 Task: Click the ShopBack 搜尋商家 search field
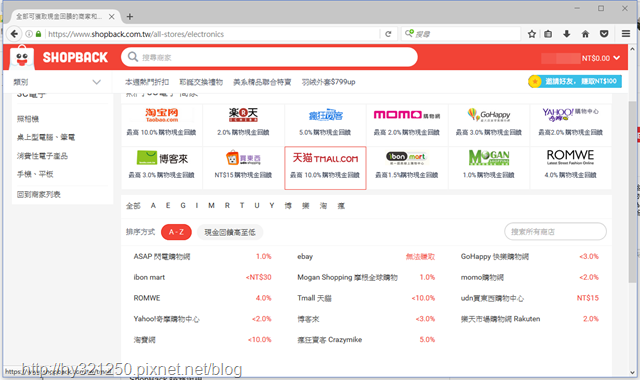(x=269, y=57)
